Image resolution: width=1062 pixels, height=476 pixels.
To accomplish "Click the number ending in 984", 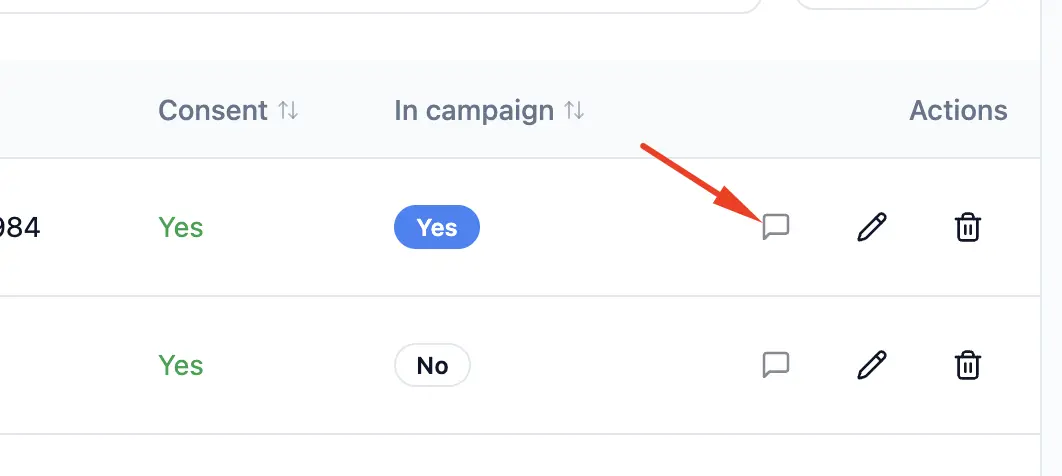I will 20,228.
